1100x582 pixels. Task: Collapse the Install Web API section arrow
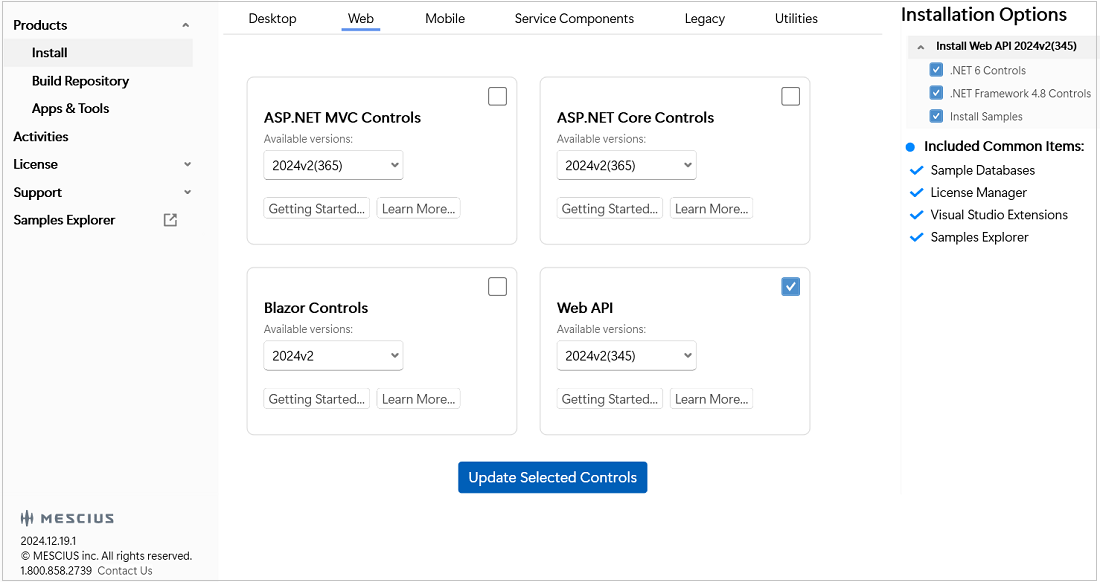(x=921, y=47)
